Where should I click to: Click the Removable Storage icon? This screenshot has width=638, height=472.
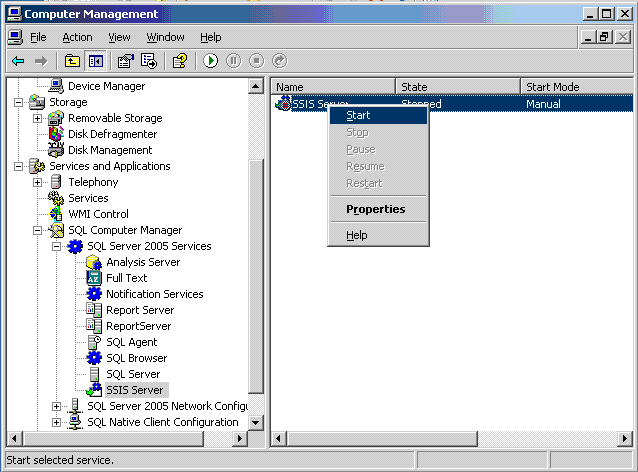tap(56, 118)
